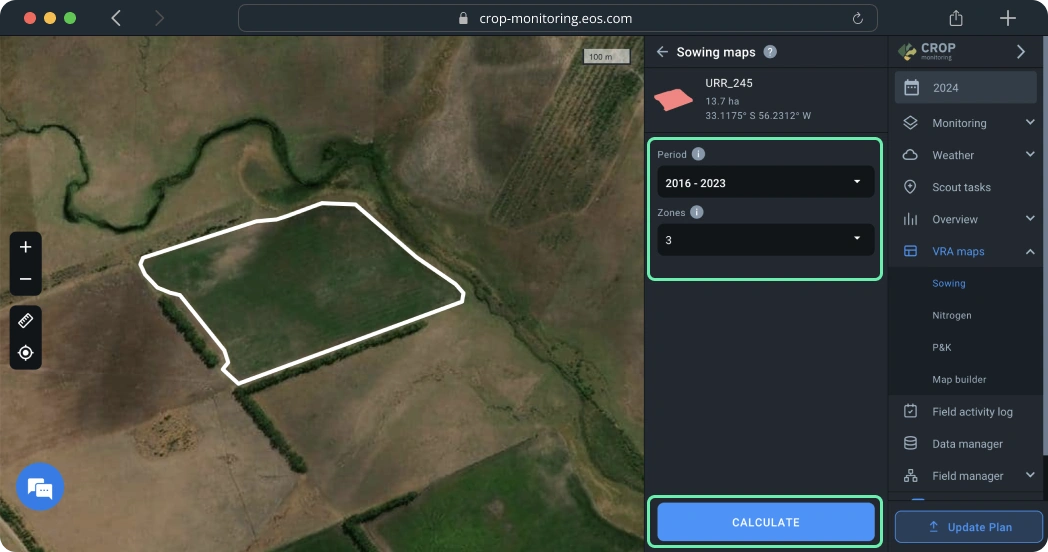Open the Period 2016 - 2023 dropdown
Viewport: 1048px width, 552px height.
[x=765, y=183]
